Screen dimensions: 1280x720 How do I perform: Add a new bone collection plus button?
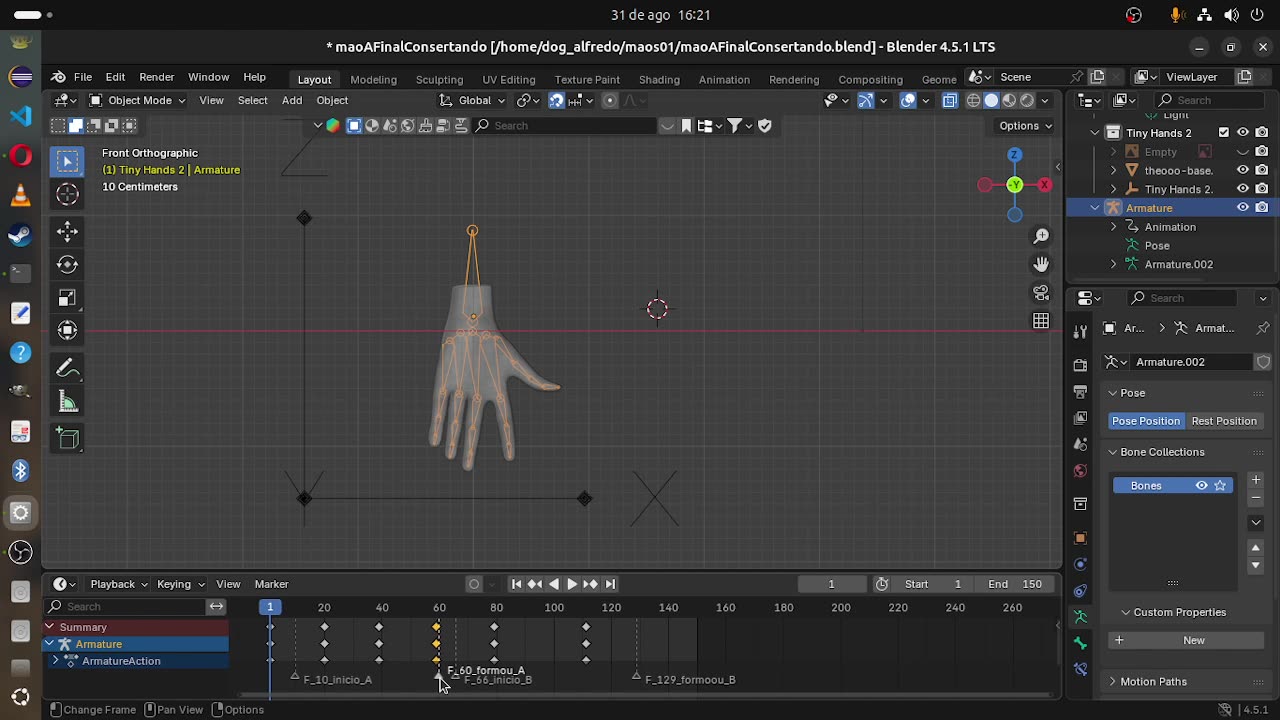point(1256,480)
